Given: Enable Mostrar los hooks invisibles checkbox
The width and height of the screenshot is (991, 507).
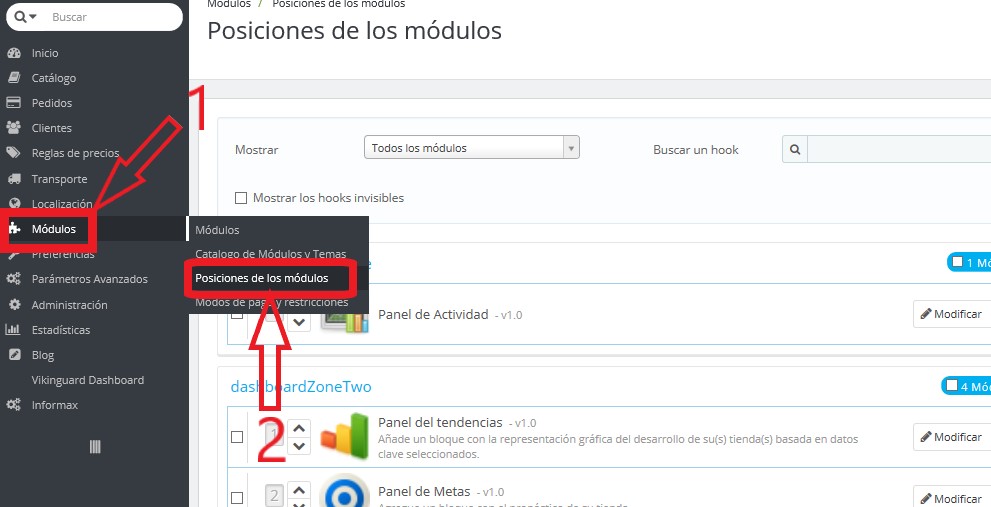Looking at the screenshot, I should [x=240, y=198].
